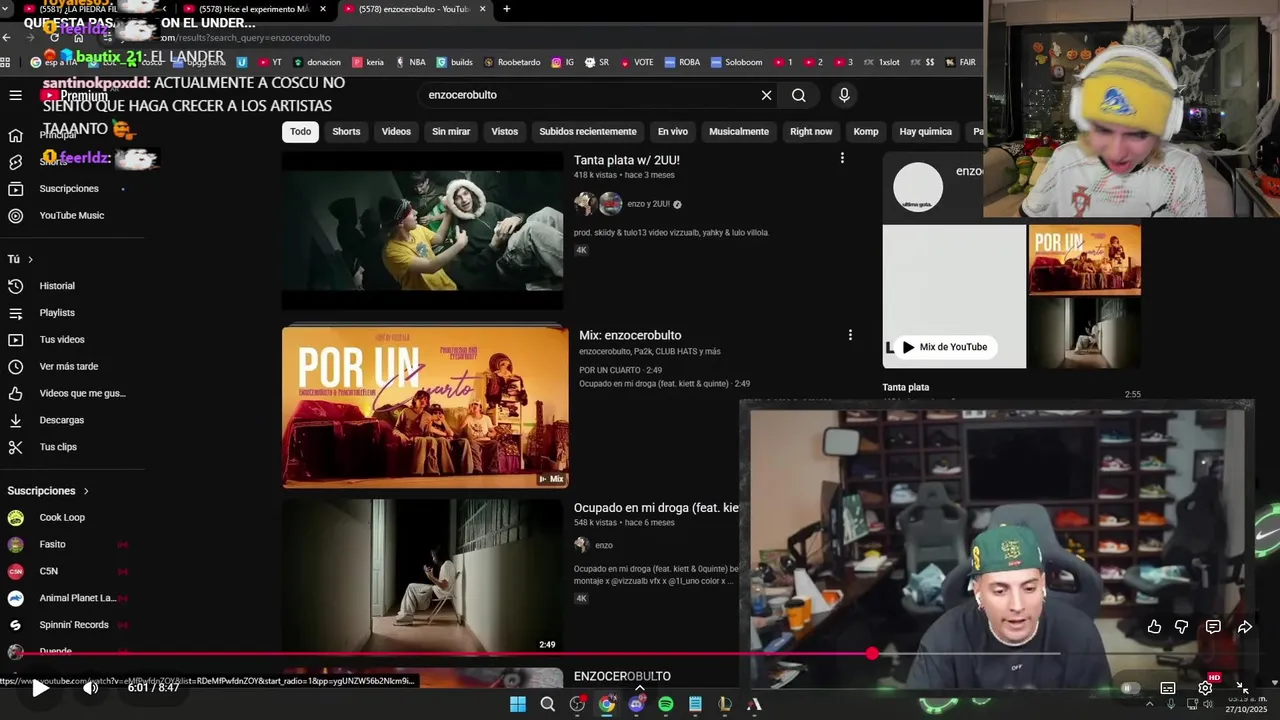
Task: Open Spotify from the taskbar
Action: pos(666,704)
